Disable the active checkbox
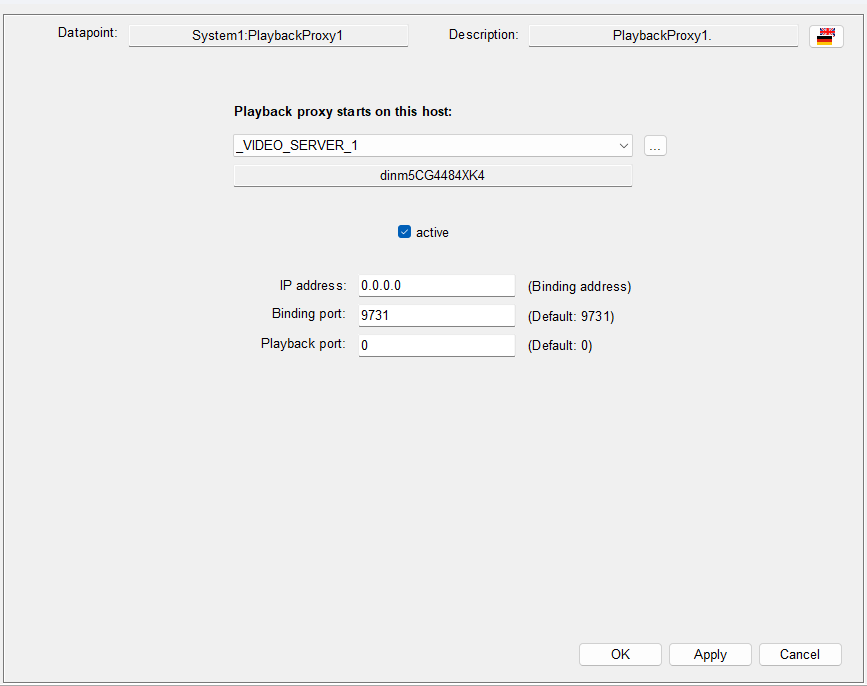The image size is (867, 686). coord(405,232)
